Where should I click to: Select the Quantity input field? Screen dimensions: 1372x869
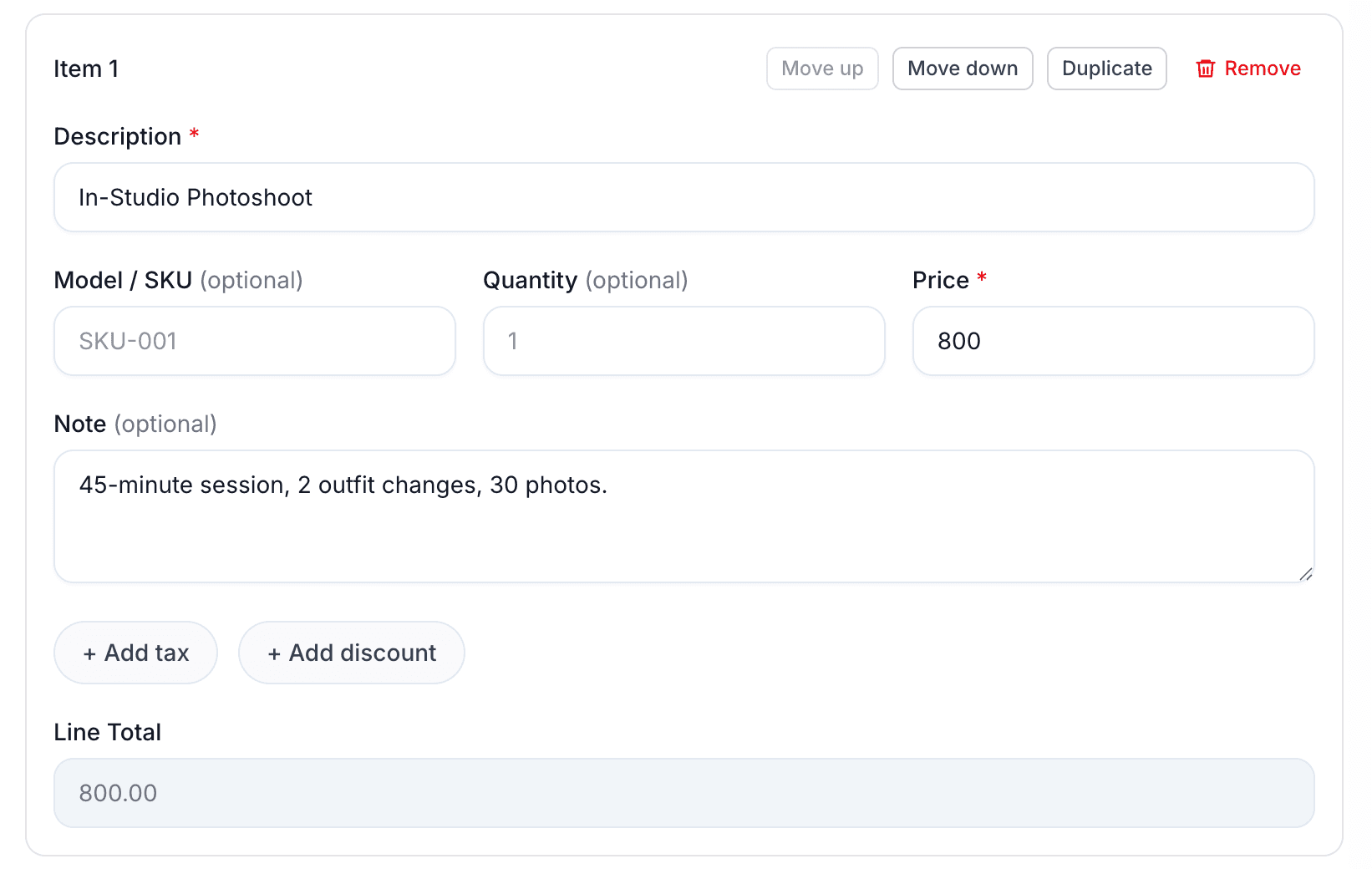click(683, 341)
